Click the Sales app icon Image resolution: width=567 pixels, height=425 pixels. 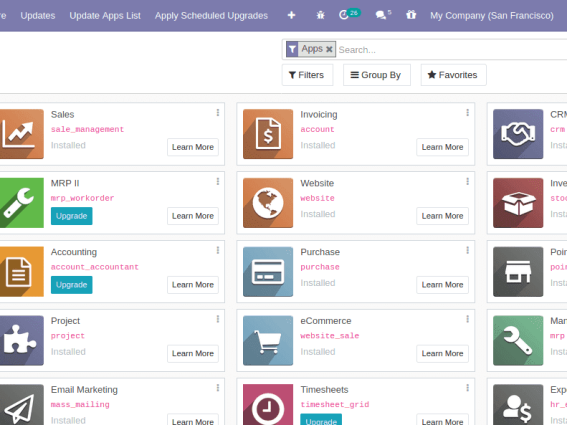click(x=21, y=134)
